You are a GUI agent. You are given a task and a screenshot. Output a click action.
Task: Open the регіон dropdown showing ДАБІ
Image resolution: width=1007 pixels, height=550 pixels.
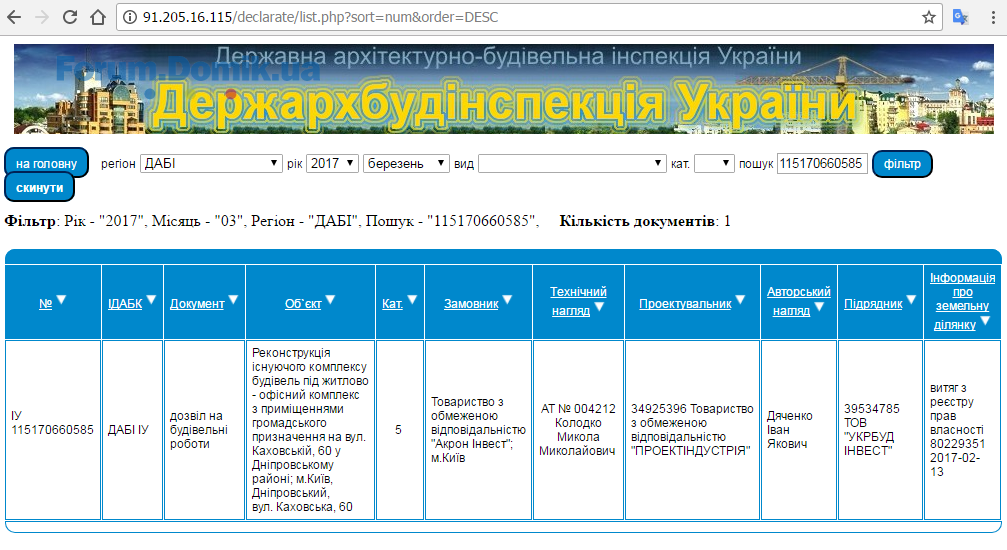pos(211,163)
